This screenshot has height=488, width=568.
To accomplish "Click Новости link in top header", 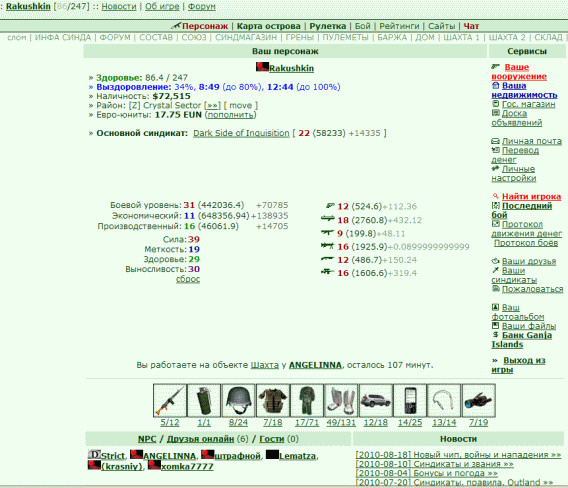I will pos(119,7).
